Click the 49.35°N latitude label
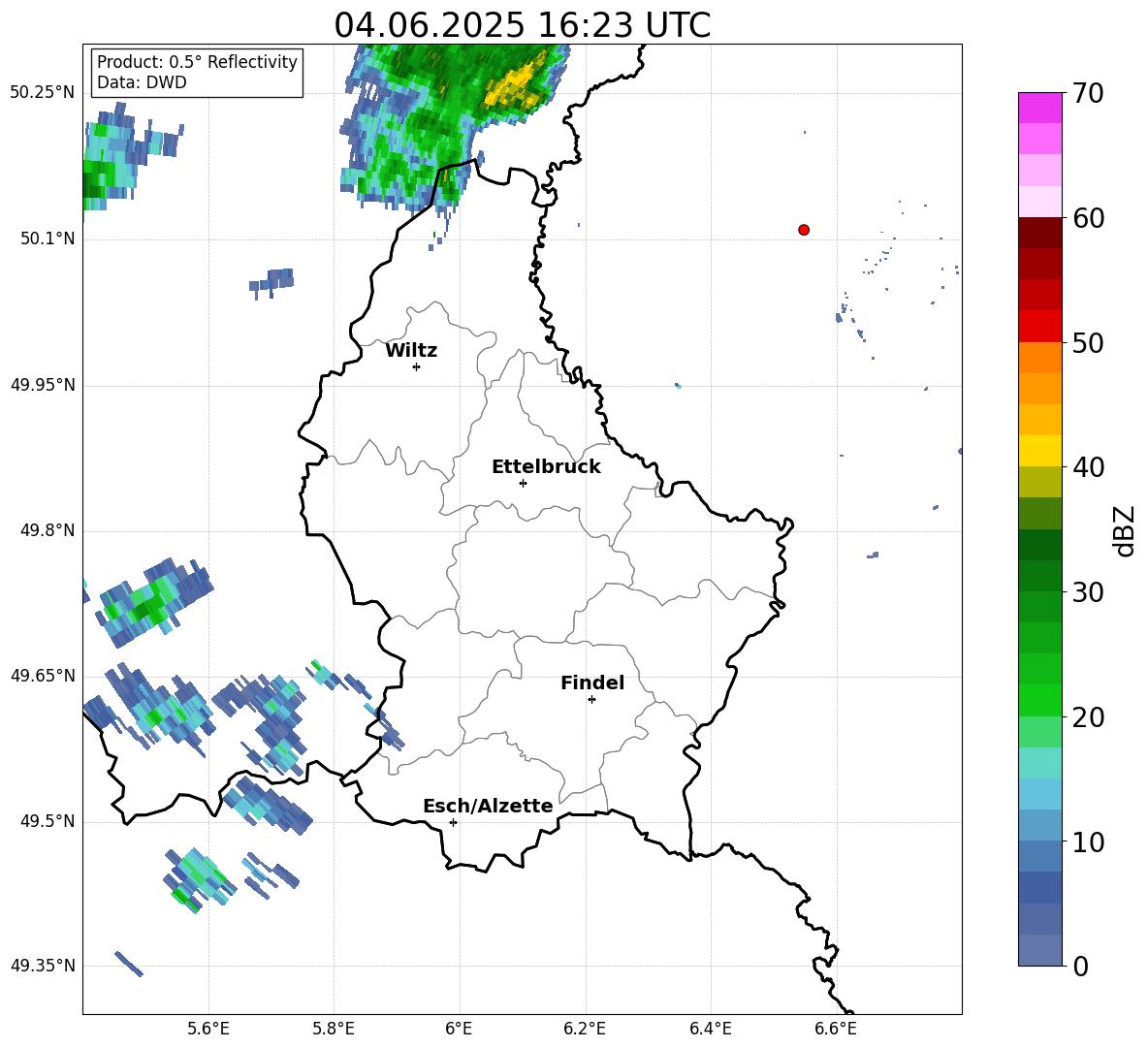This screenshot has height=1048, width=1148. tap(43, 966)
